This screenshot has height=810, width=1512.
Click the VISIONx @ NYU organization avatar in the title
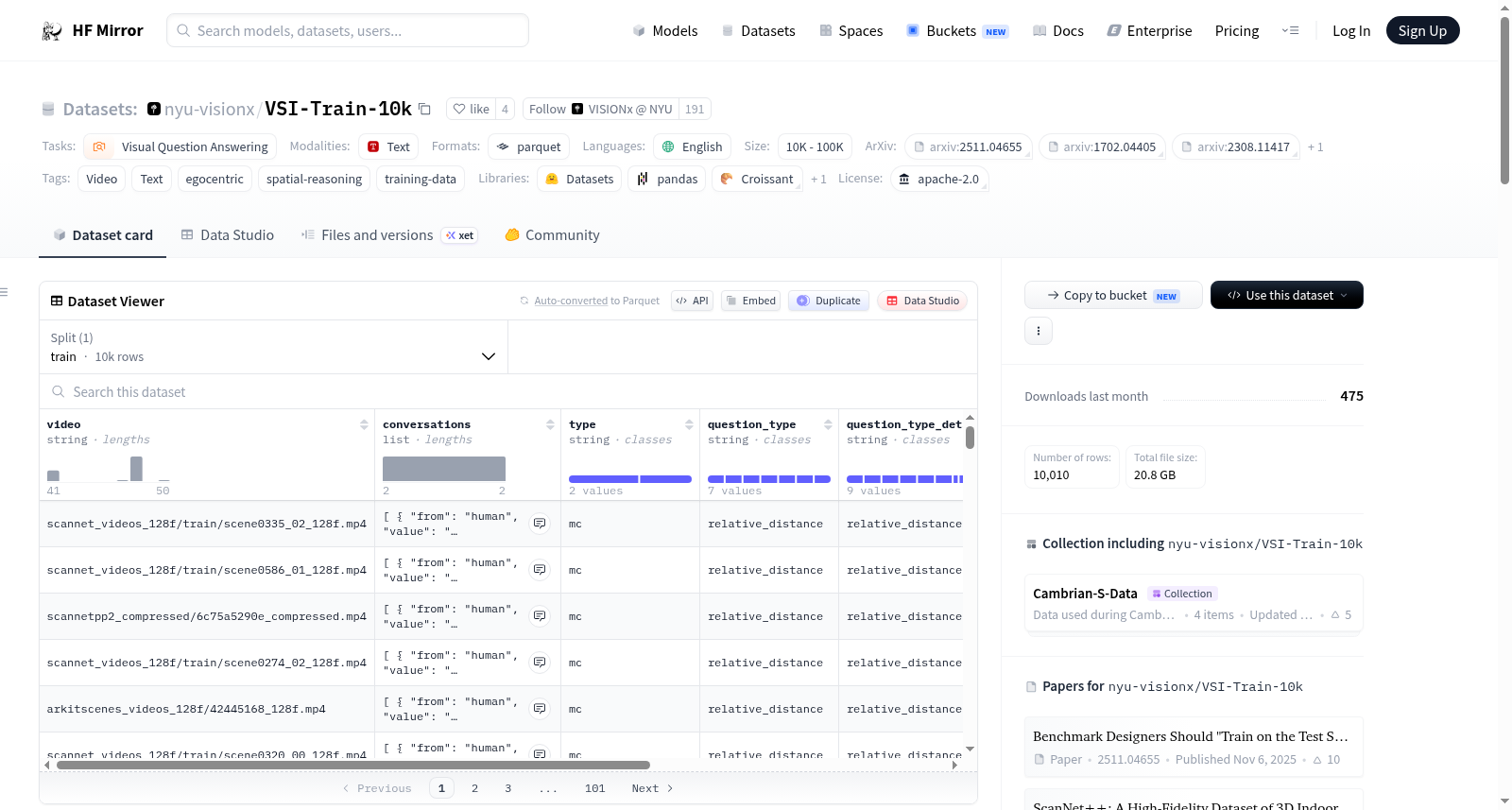click(154, 109)
